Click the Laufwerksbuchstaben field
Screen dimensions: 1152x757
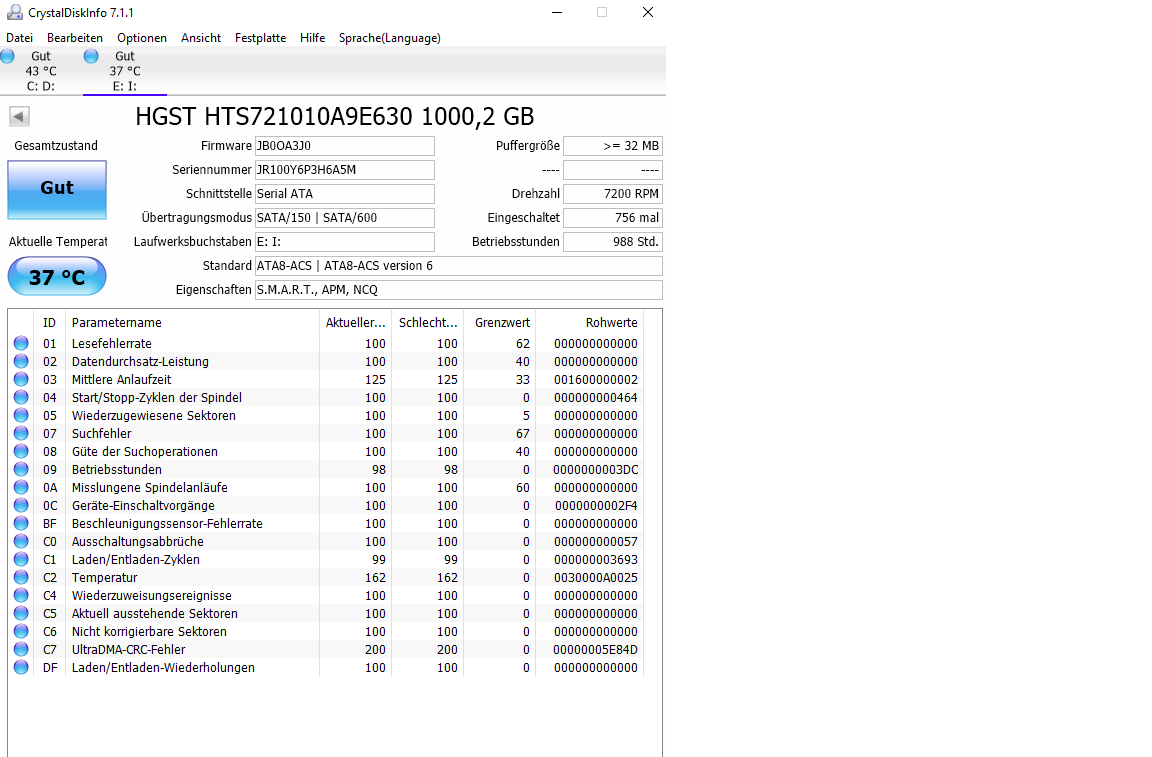tap(345, 242)
